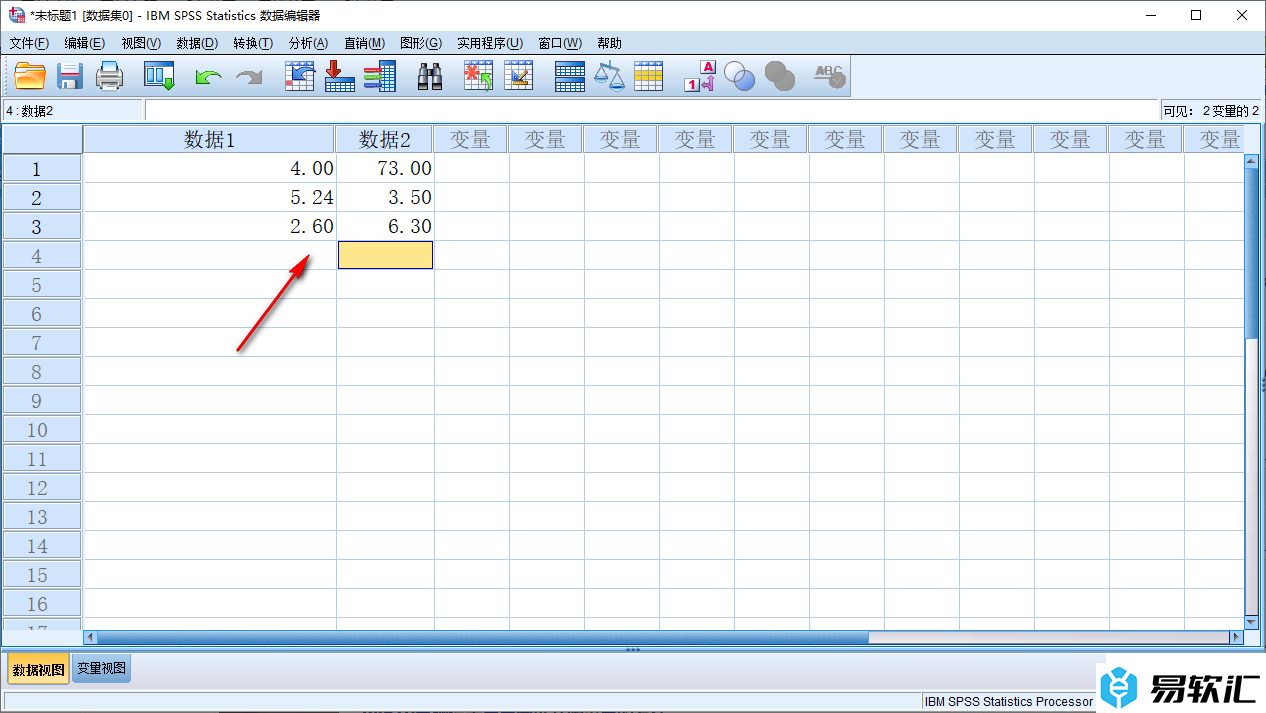Click the cell containing 6.30
The image size is (1266, 713).
385,227
